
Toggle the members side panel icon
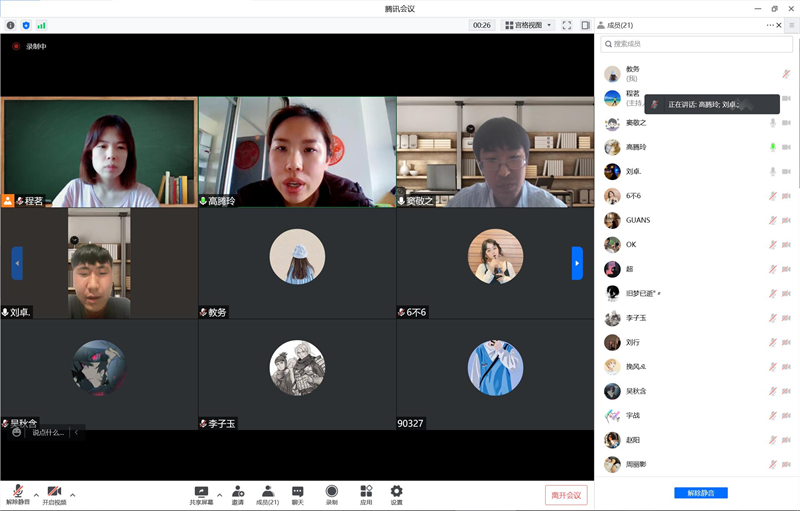tap(585, 25)
